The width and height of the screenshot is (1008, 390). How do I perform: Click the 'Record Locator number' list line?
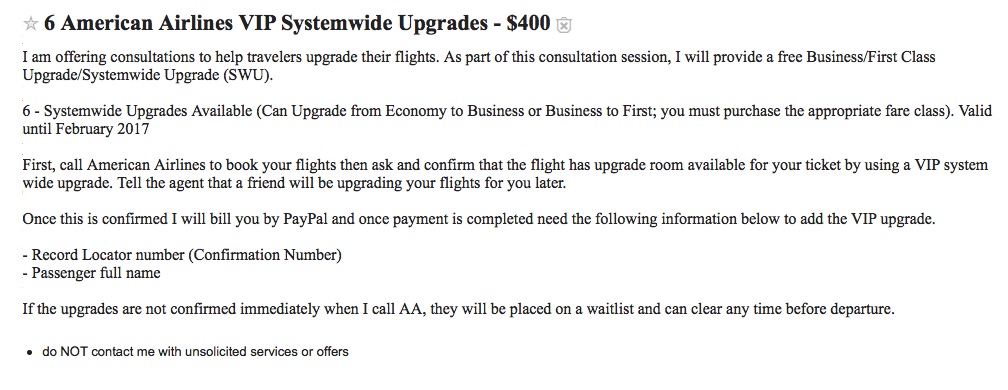pyautogui.click(x=182, y=255)
